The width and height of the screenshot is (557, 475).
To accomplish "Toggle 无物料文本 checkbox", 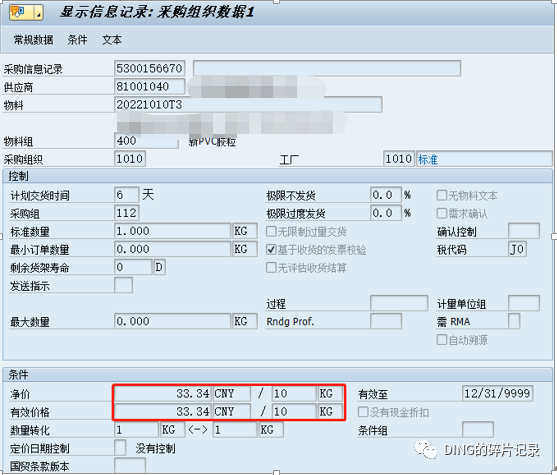I will click(442, 195).
